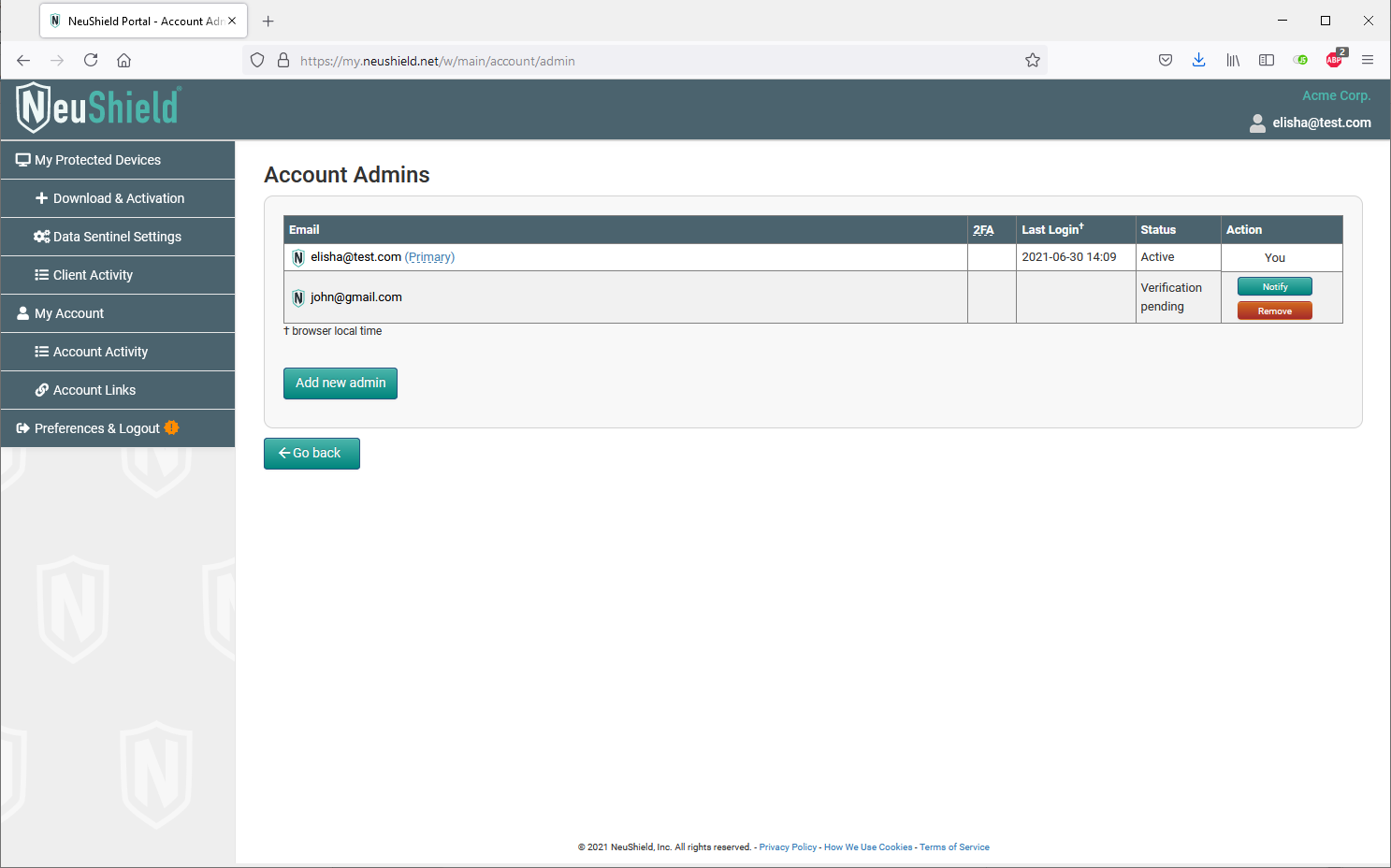Click the (Primary) link next to elisha@test.com
1391x868 pixels.
[x=429, y=257]
